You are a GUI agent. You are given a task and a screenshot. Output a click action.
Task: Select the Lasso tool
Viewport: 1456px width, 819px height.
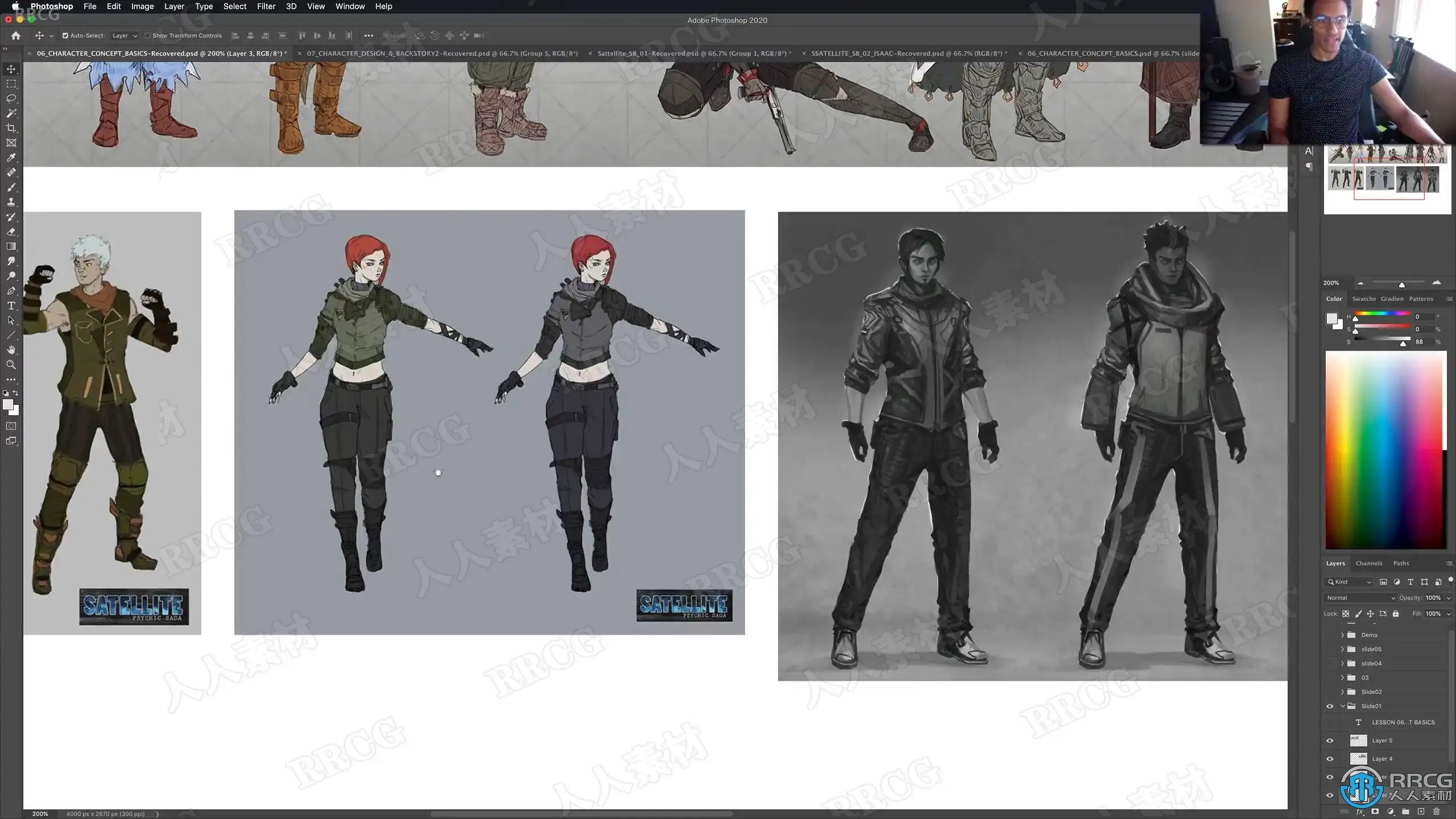coord(11,98)
